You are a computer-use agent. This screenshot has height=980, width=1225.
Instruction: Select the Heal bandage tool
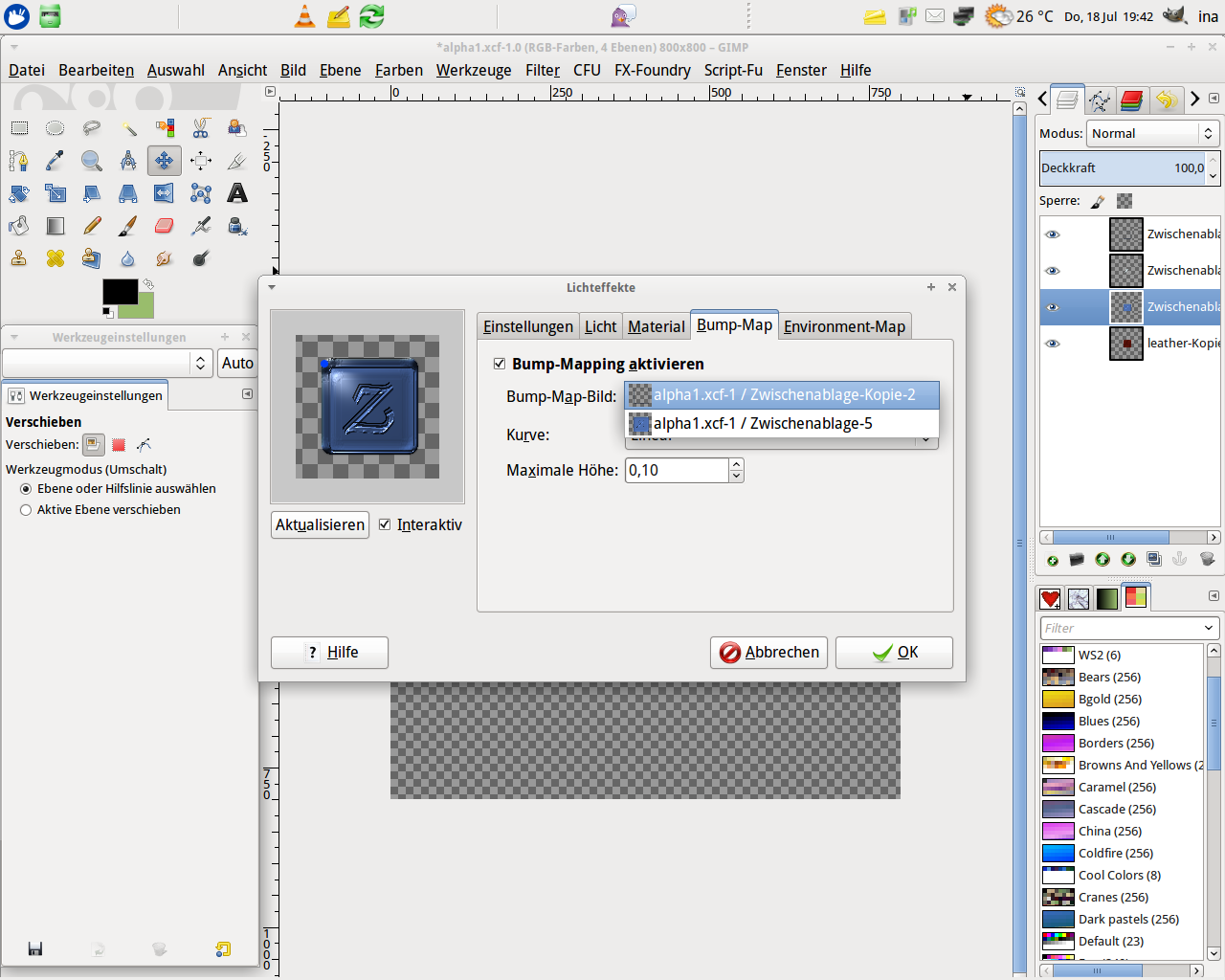click(56, 258)
